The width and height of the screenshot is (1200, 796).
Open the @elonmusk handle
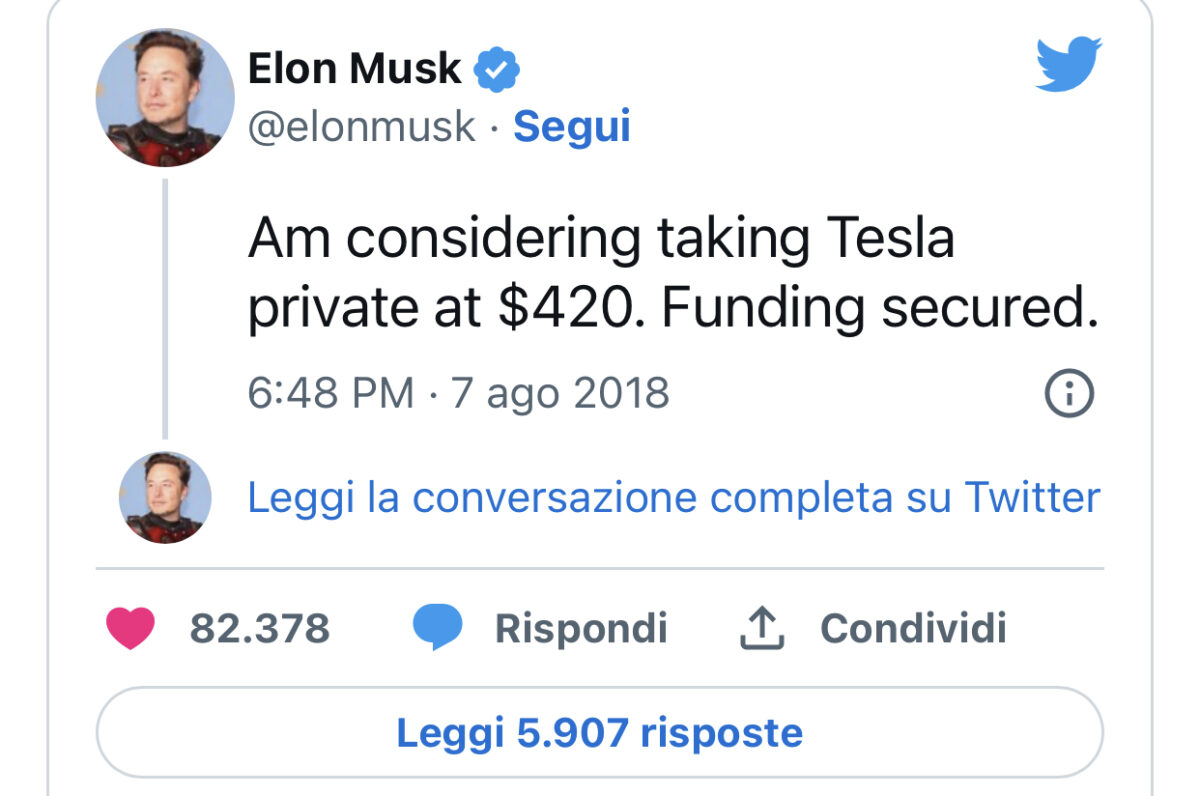(361, 128)
